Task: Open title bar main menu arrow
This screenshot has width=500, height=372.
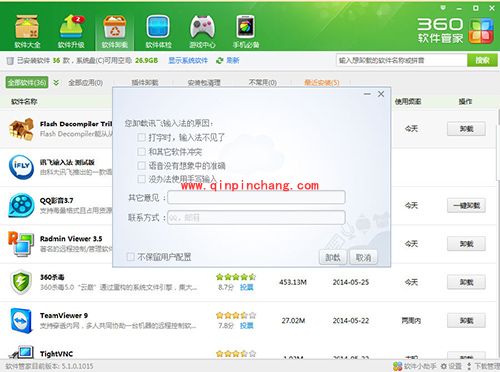Action: pyautogui.click(x=443, y=7)
